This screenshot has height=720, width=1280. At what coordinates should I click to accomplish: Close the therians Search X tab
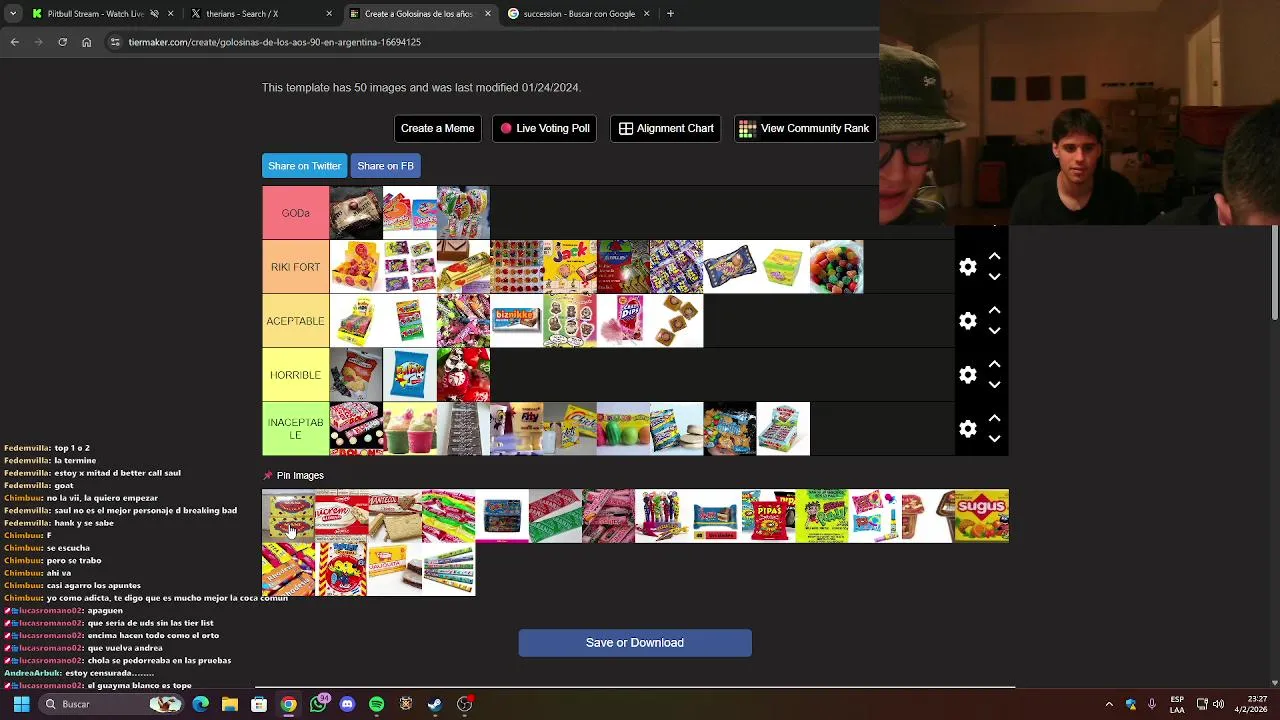tap(329, 14)
